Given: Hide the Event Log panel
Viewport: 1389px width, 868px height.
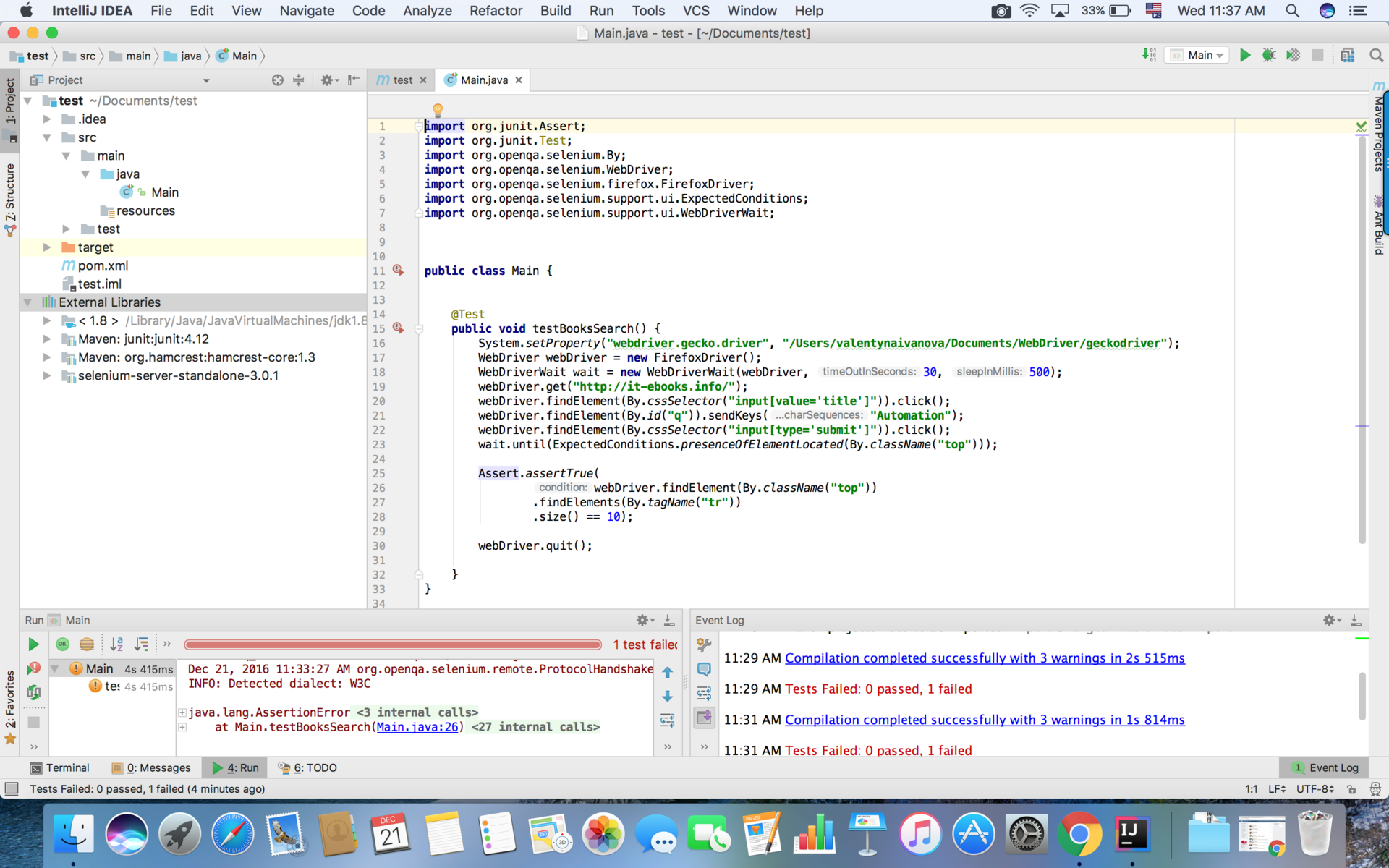Looking at the screenshot, I should 1356,621.
